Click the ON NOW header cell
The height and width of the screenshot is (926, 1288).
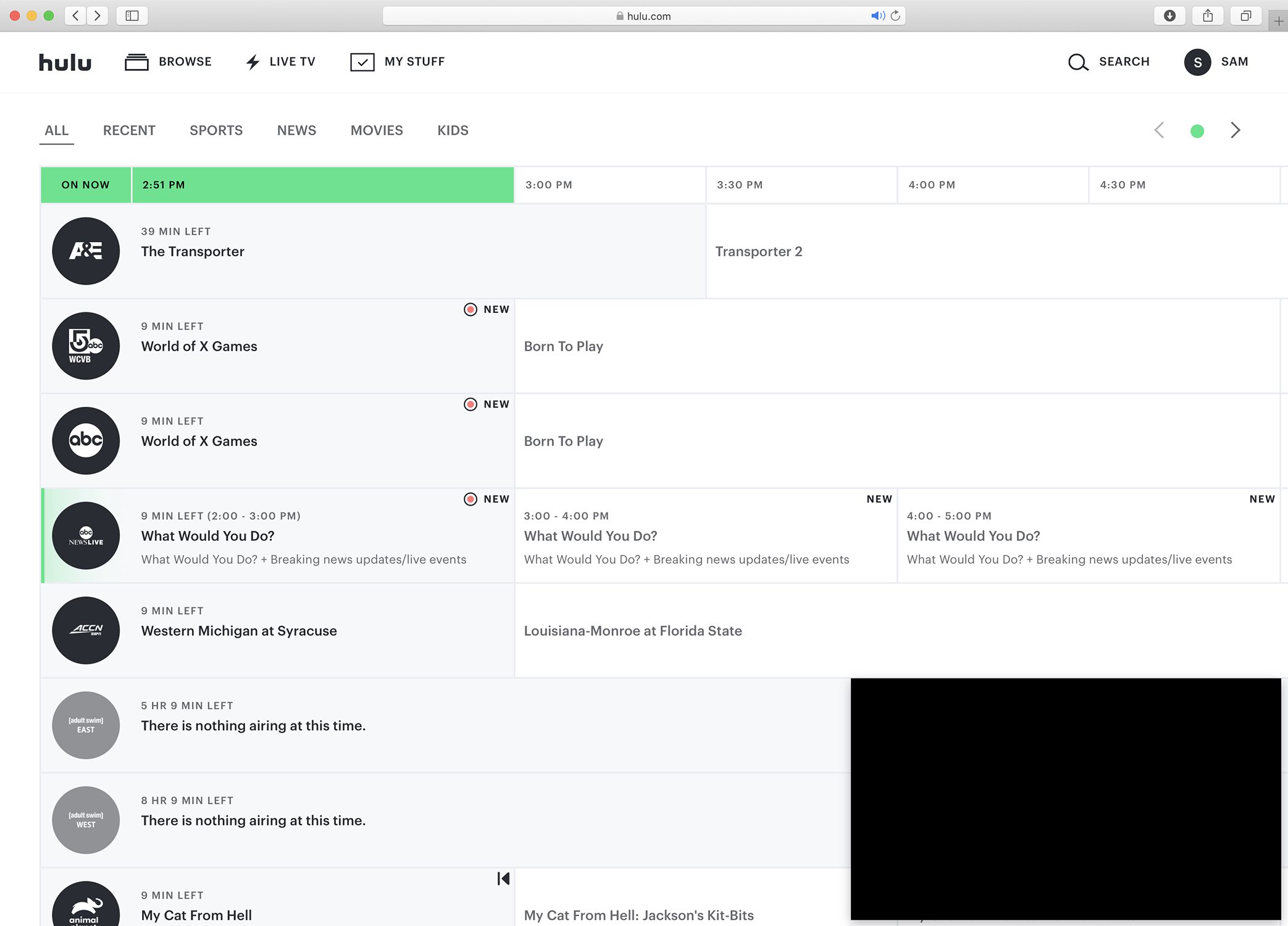[86, 185]
